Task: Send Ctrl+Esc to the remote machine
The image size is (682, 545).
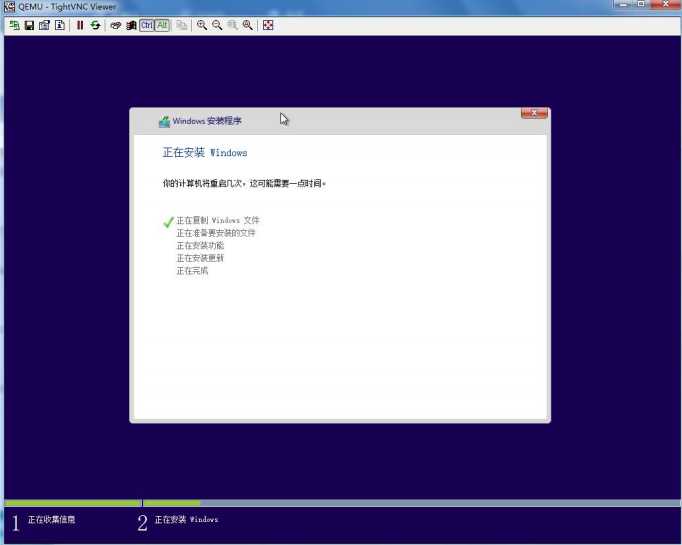Action: [x=131, y=25]
